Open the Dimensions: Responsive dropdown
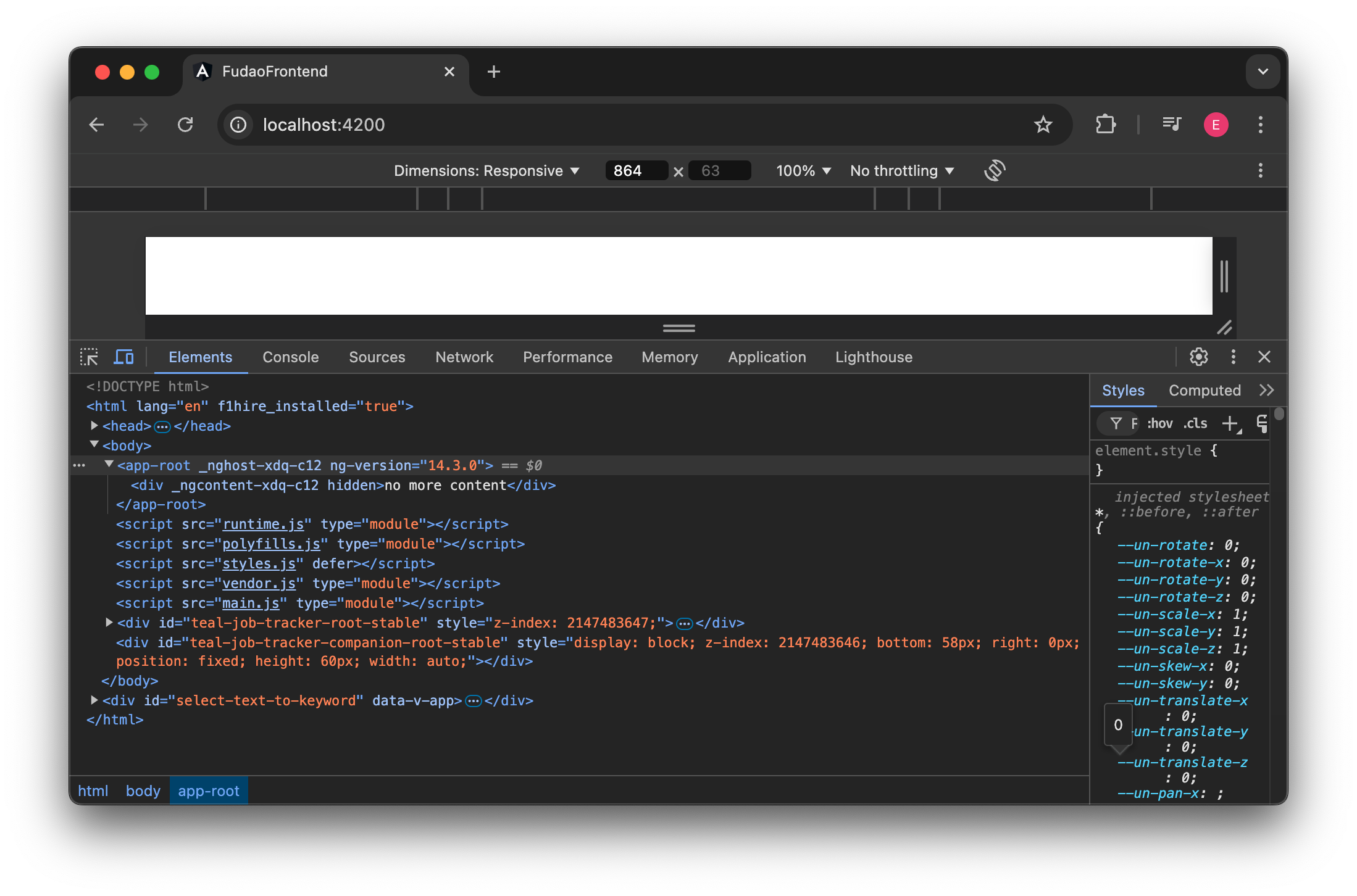1357x896 pixels. pyautogui.click(x=486, y=171)
